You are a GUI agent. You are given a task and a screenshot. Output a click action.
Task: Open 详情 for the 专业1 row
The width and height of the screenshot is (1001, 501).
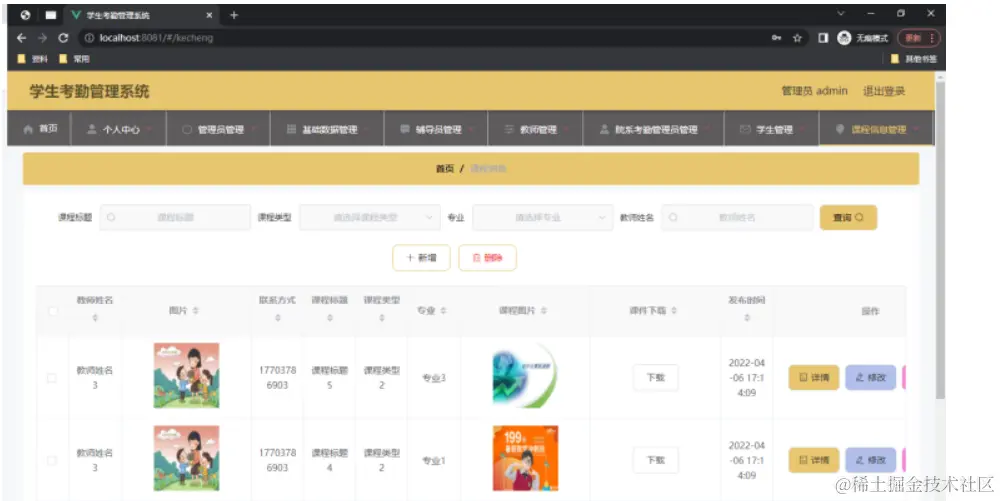coord(814,460)
